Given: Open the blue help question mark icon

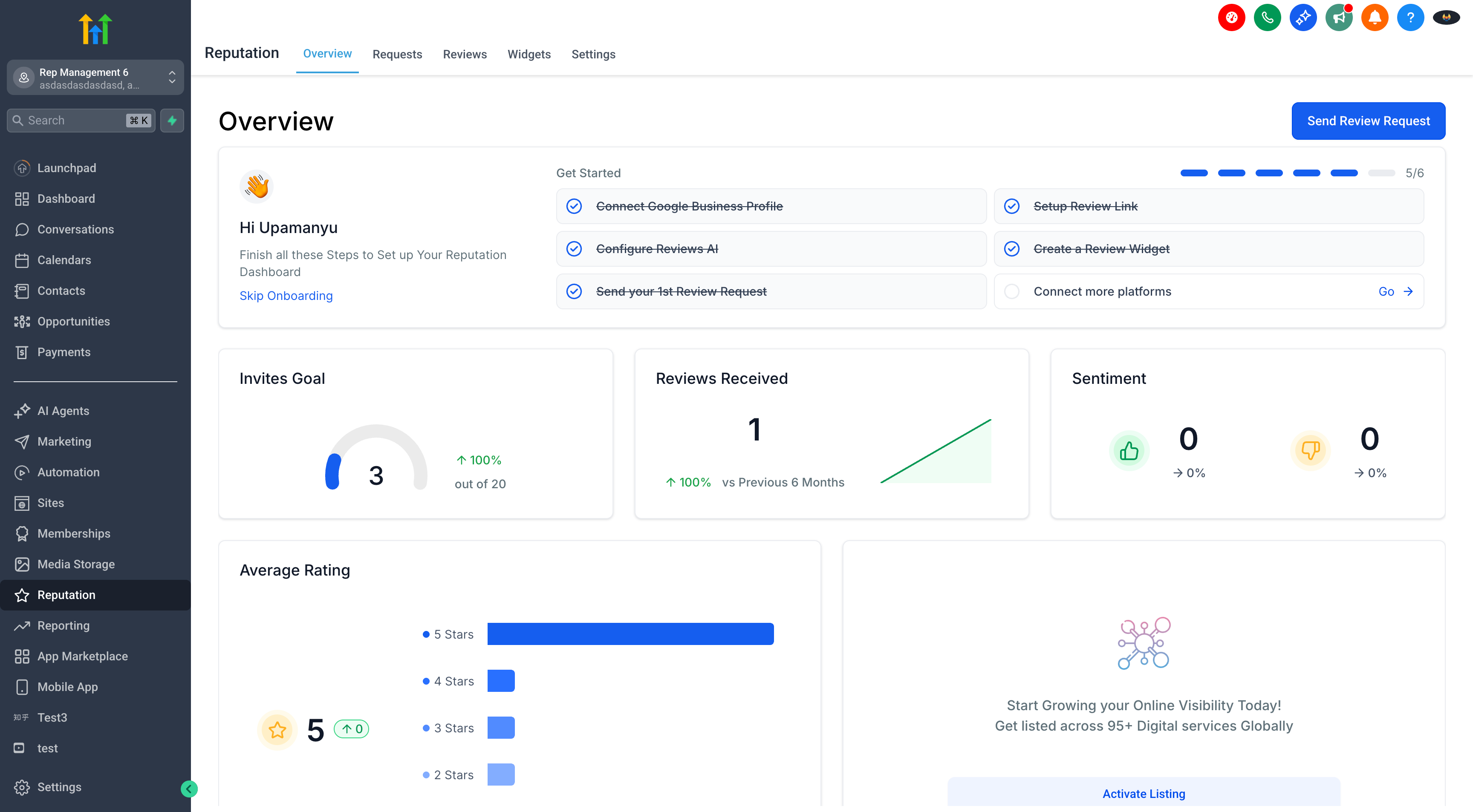Looking at the screenshot, I should [x=1410, y=18].
